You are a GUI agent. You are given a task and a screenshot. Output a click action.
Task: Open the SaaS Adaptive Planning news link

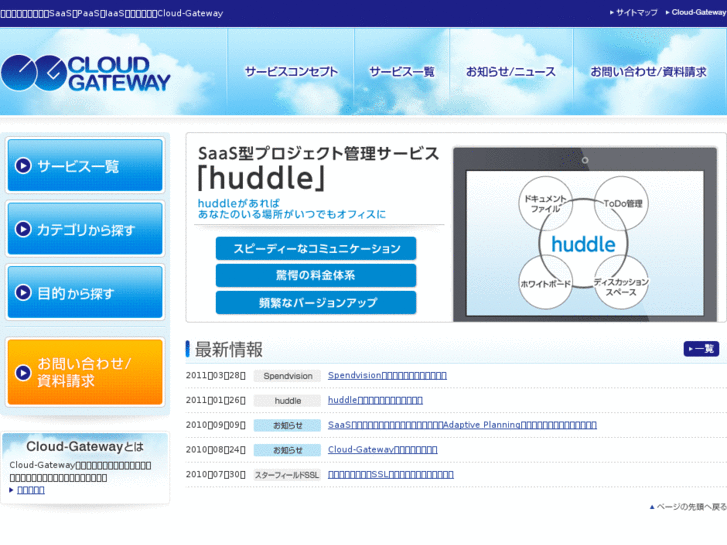tap(462, 424)
